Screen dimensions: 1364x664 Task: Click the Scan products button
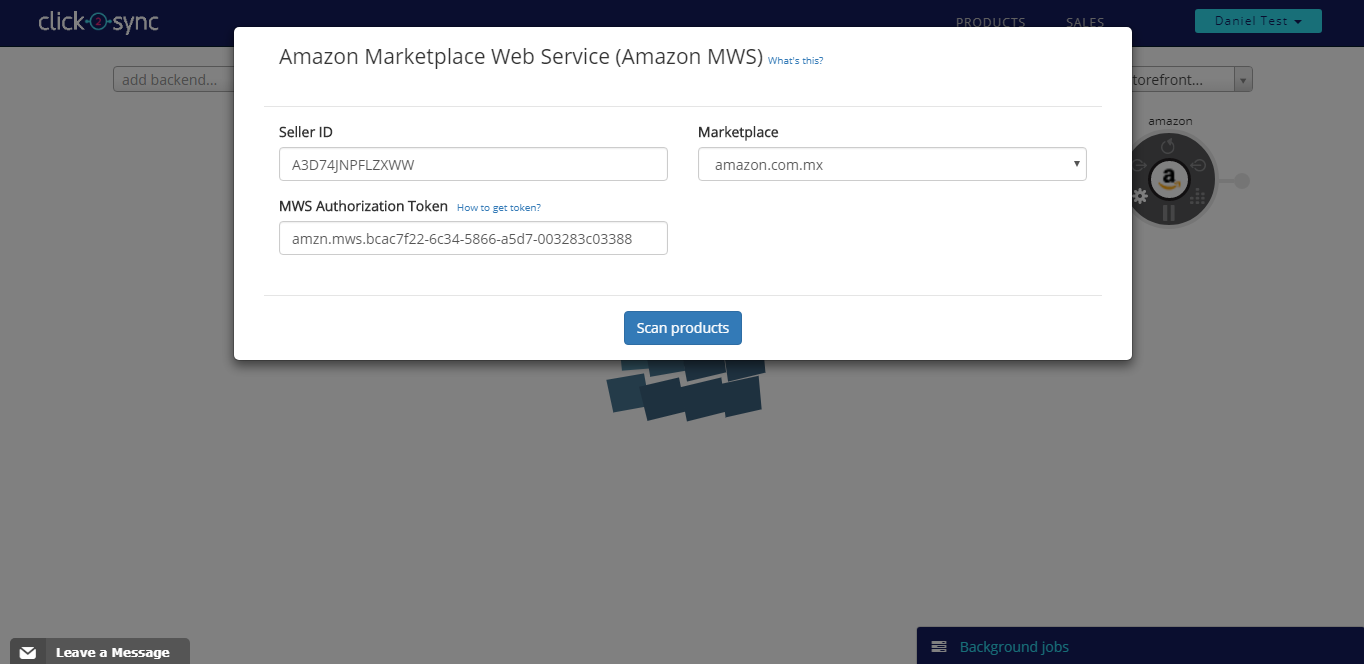point(683,328)
